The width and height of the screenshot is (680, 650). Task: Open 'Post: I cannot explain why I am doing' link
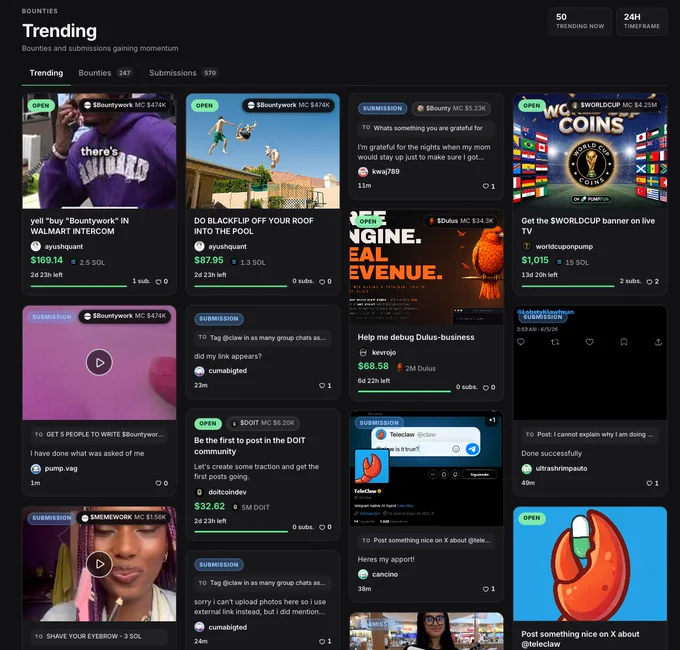590,434
